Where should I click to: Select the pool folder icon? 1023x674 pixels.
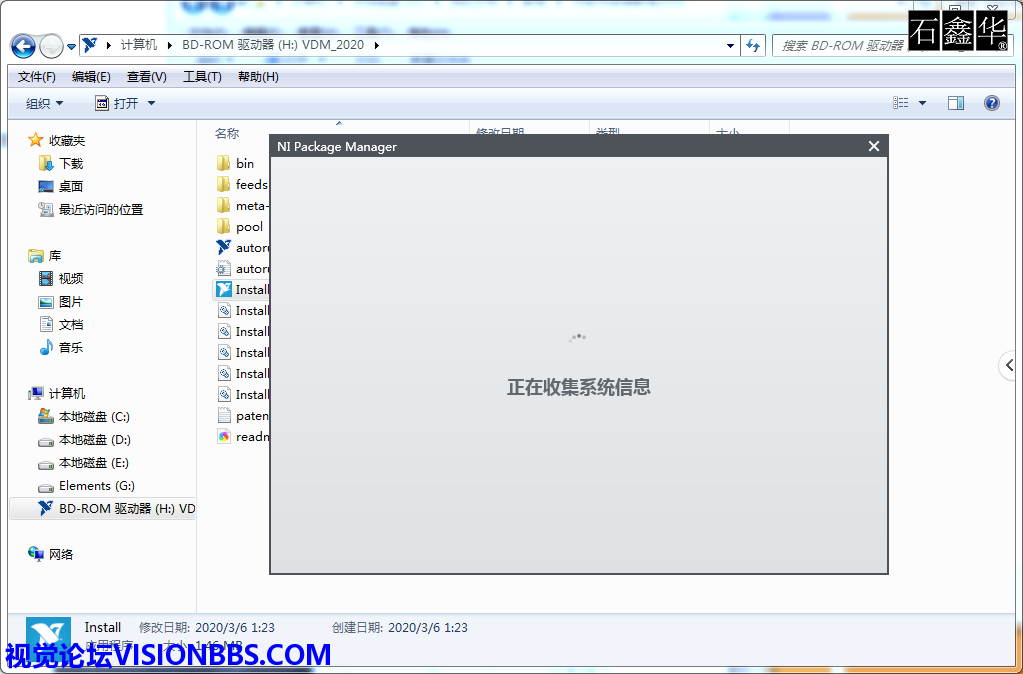pos(224,226)
